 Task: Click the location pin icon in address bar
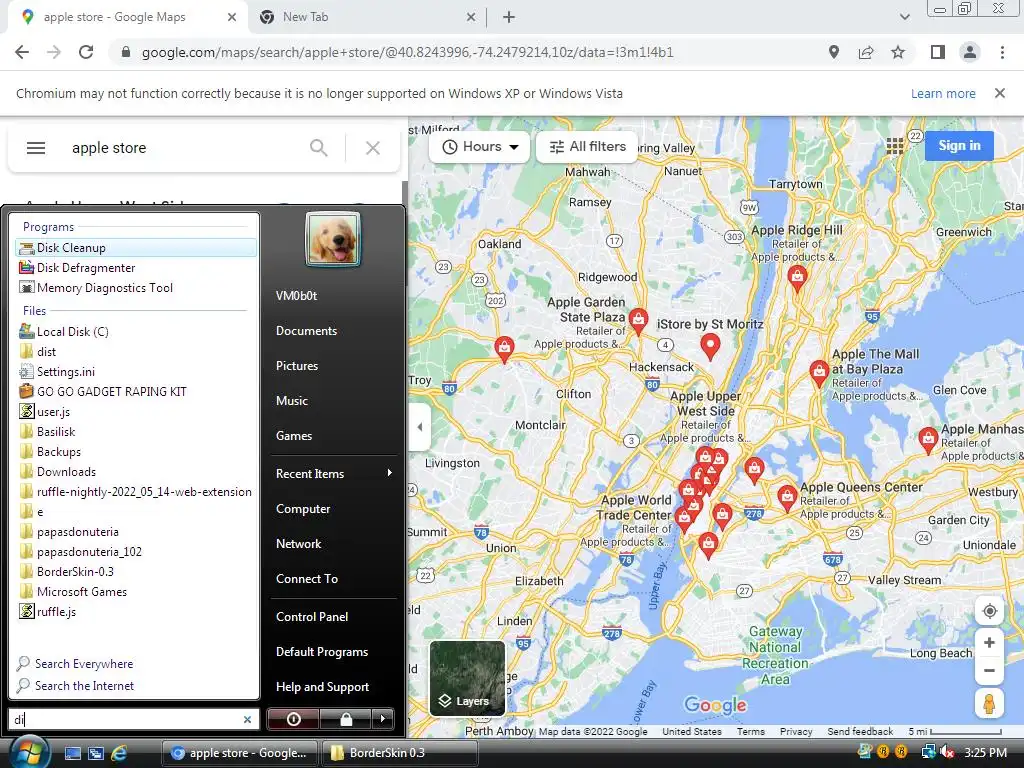(x=833, y=52)
